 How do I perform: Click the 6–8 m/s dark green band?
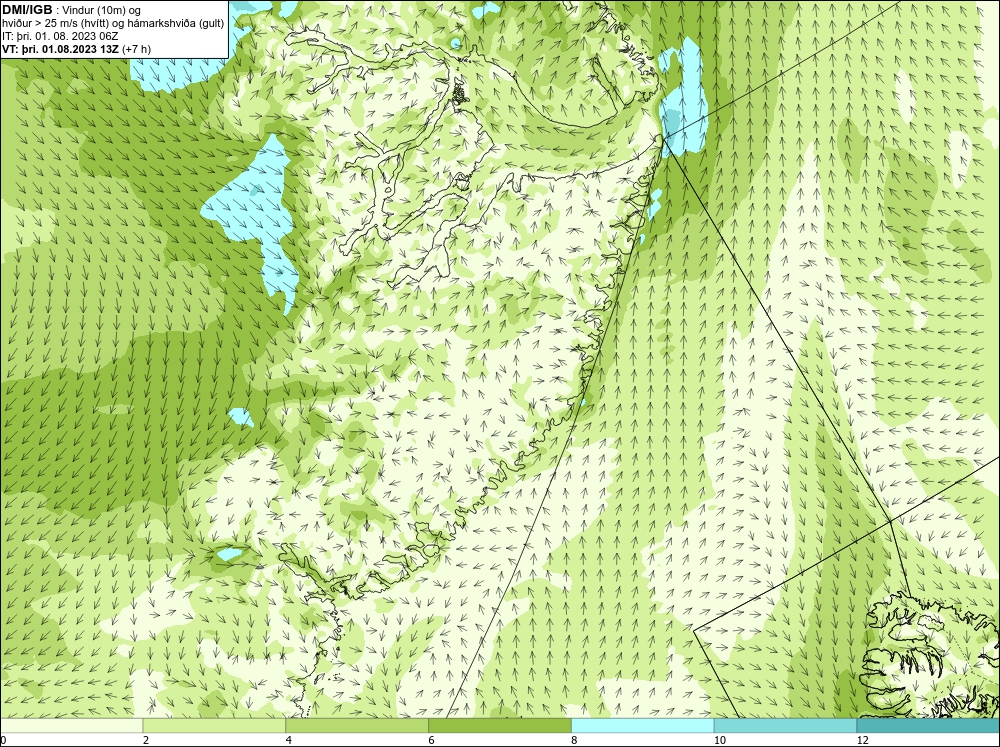tap(500, 726)
